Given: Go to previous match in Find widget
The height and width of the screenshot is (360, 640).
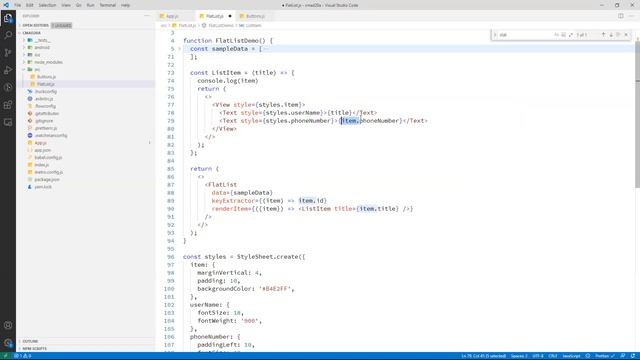Looking at the screenshot, I should tap(603, 35).
